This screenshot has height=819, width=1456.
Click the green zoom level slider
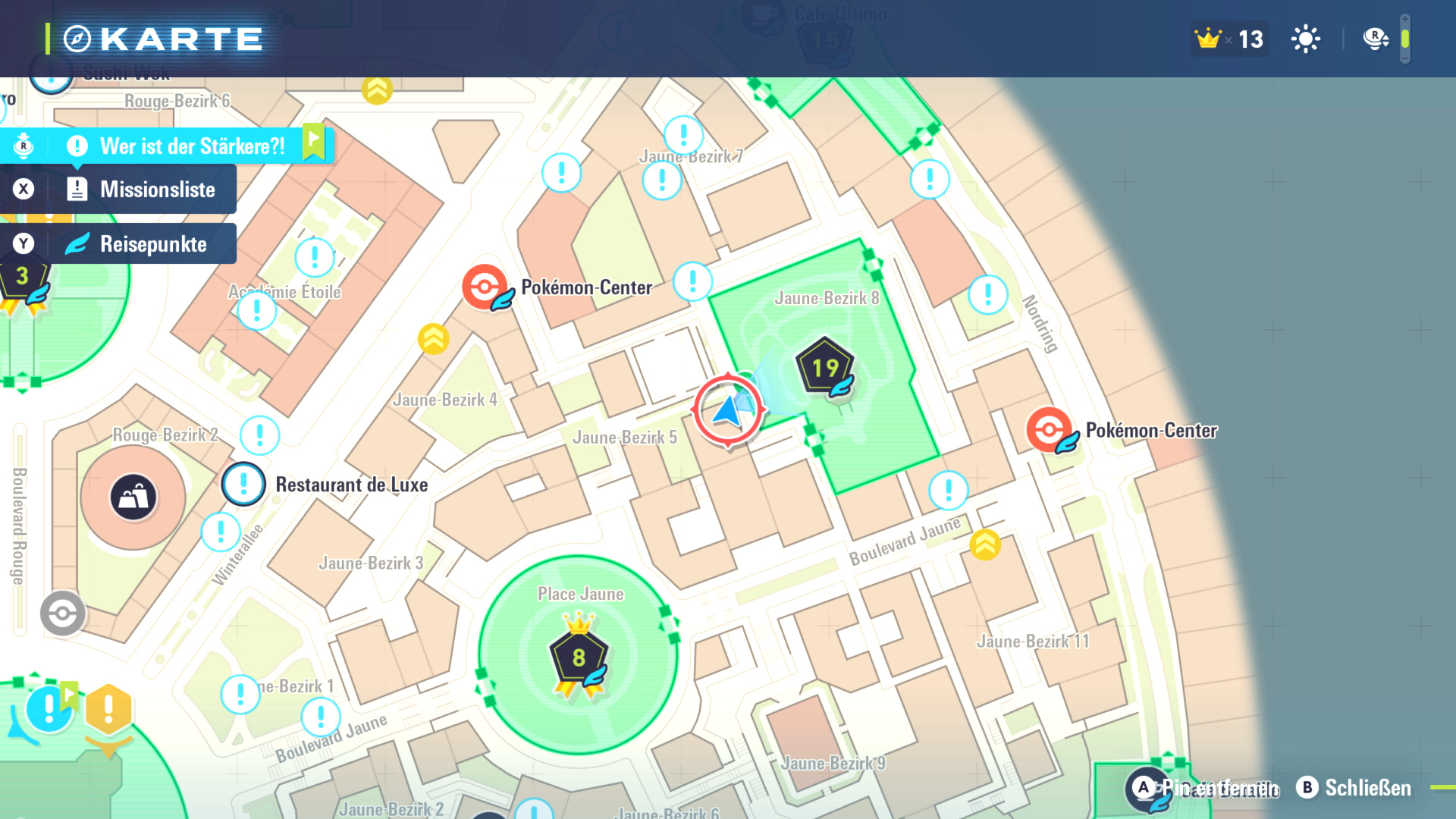coord(1404,39)
